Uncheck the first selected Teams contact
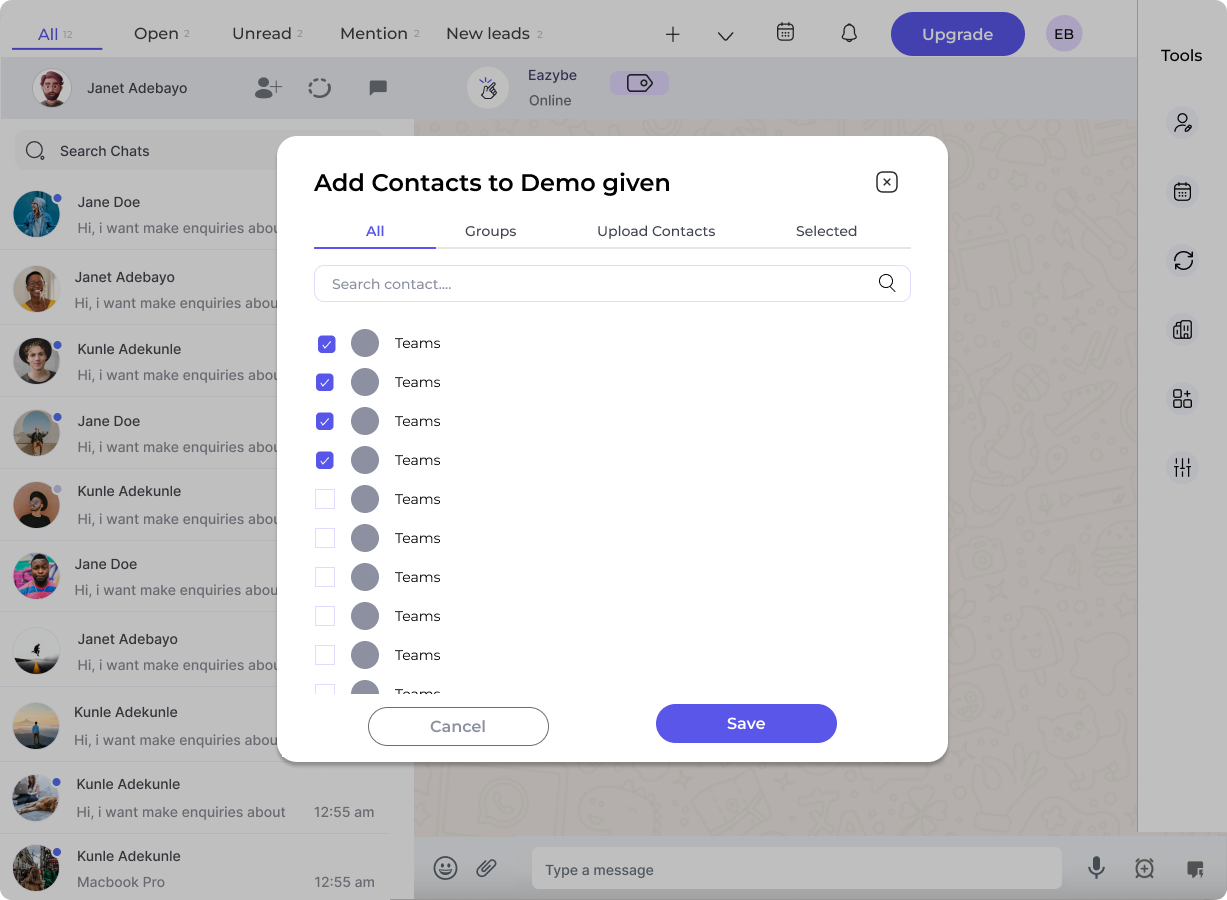Image resolution: width=1227 pixels, height=900 pixels. click(326, 343)
